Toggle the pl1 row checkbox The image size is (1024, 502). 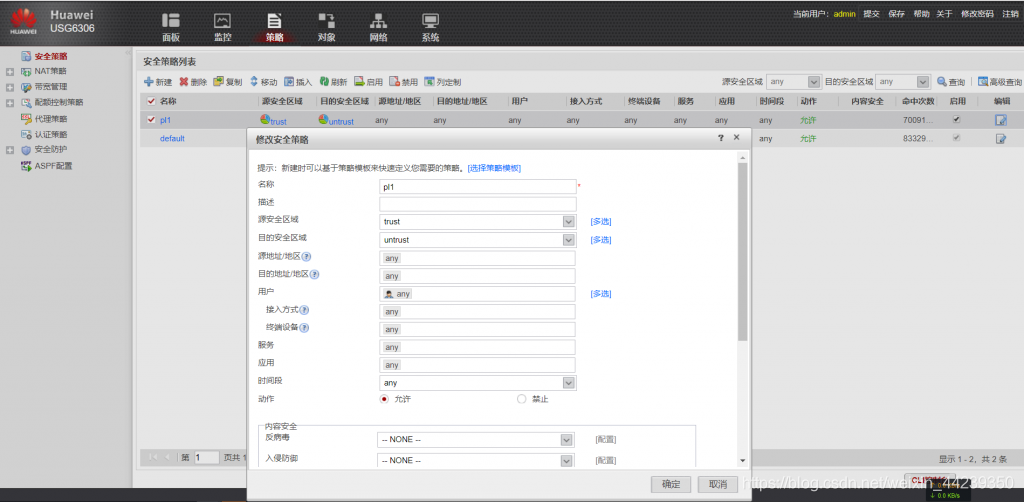(x=152, y=120)
